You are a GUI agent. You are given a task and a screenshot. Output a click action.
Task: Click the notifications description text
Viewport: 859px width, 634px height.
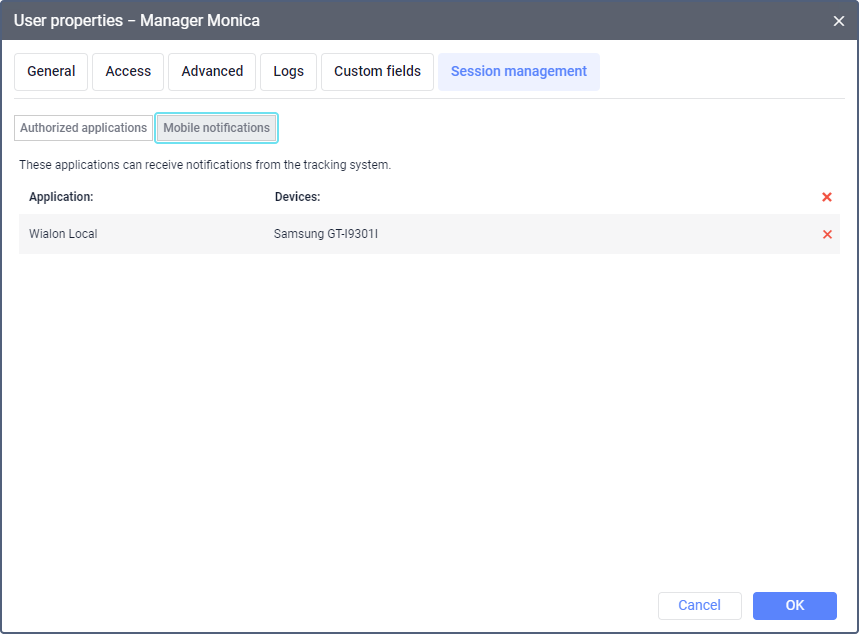click(205, 165)
